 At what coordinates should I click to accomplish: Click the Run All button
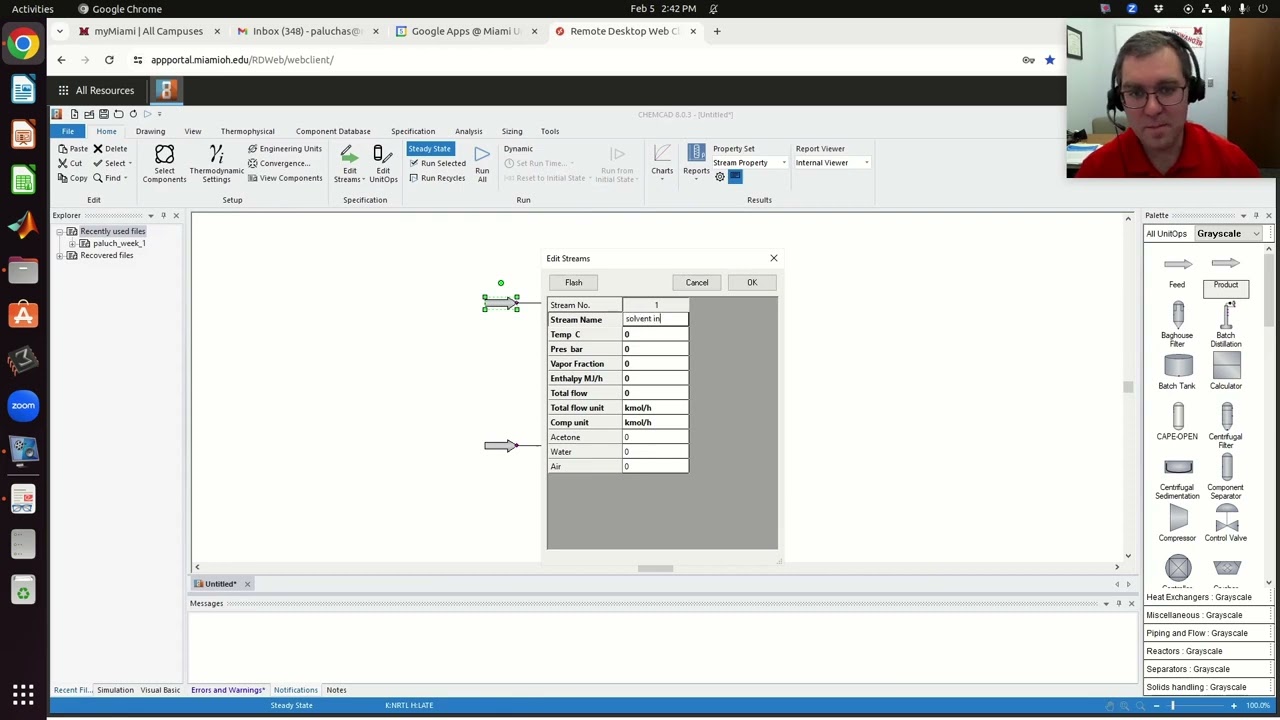tap(482, 164)
